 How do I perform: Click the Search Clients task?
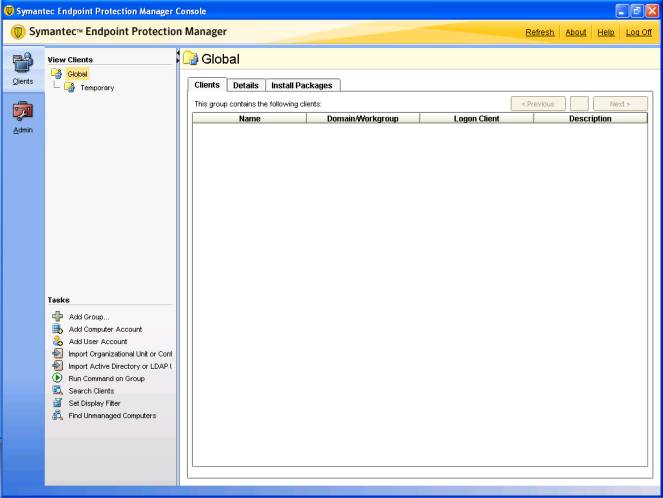coord(91,391)
